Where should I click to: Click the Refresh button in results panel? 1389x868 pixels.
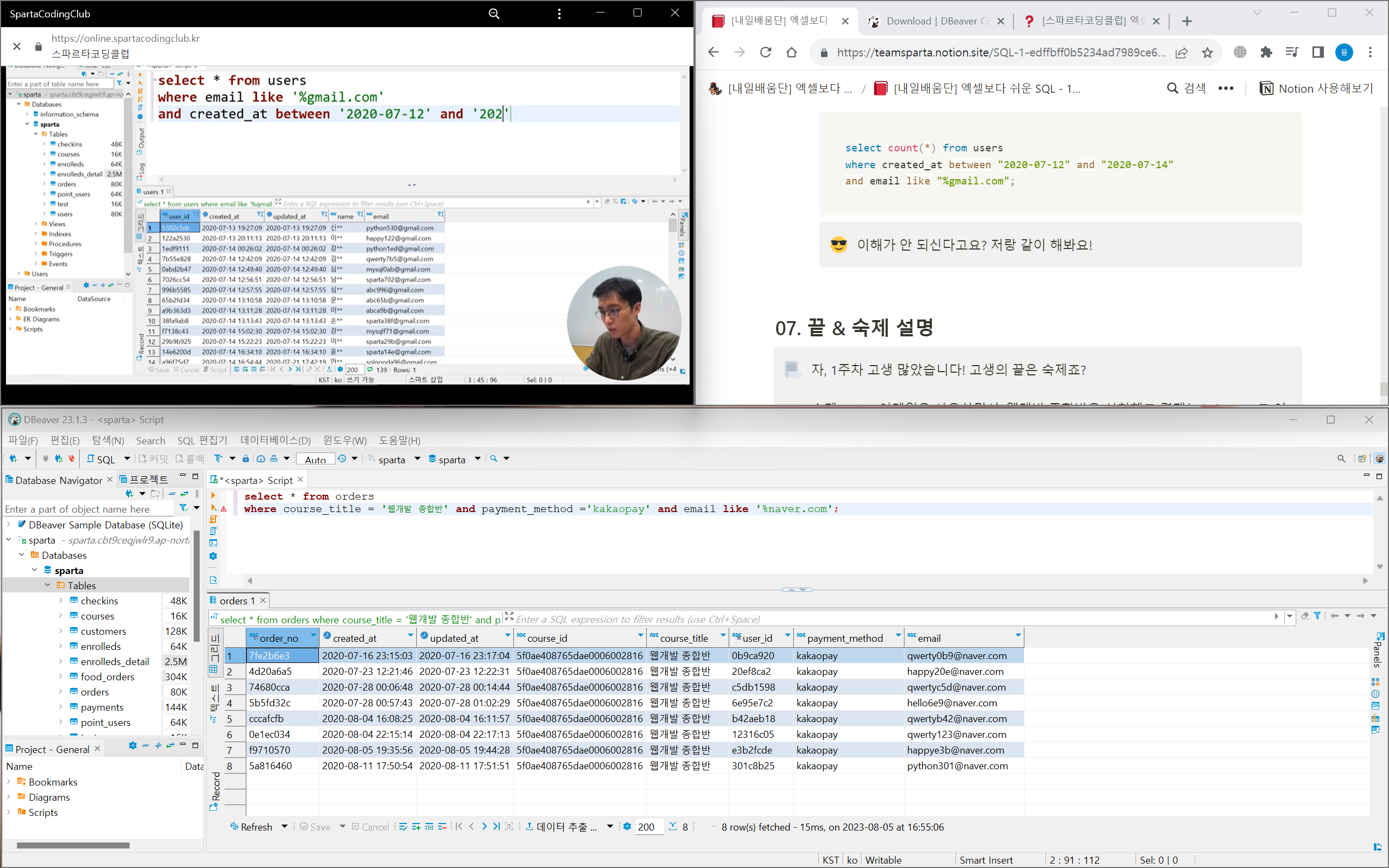coord(251,827)
